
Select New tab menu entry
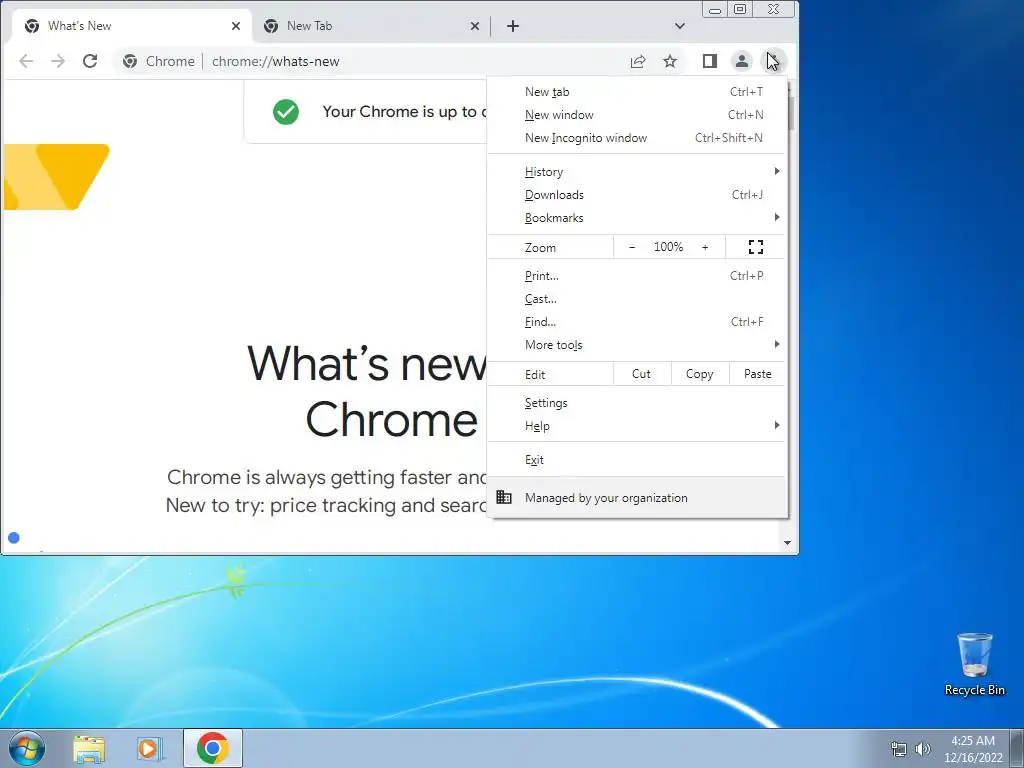coord(637,92)
